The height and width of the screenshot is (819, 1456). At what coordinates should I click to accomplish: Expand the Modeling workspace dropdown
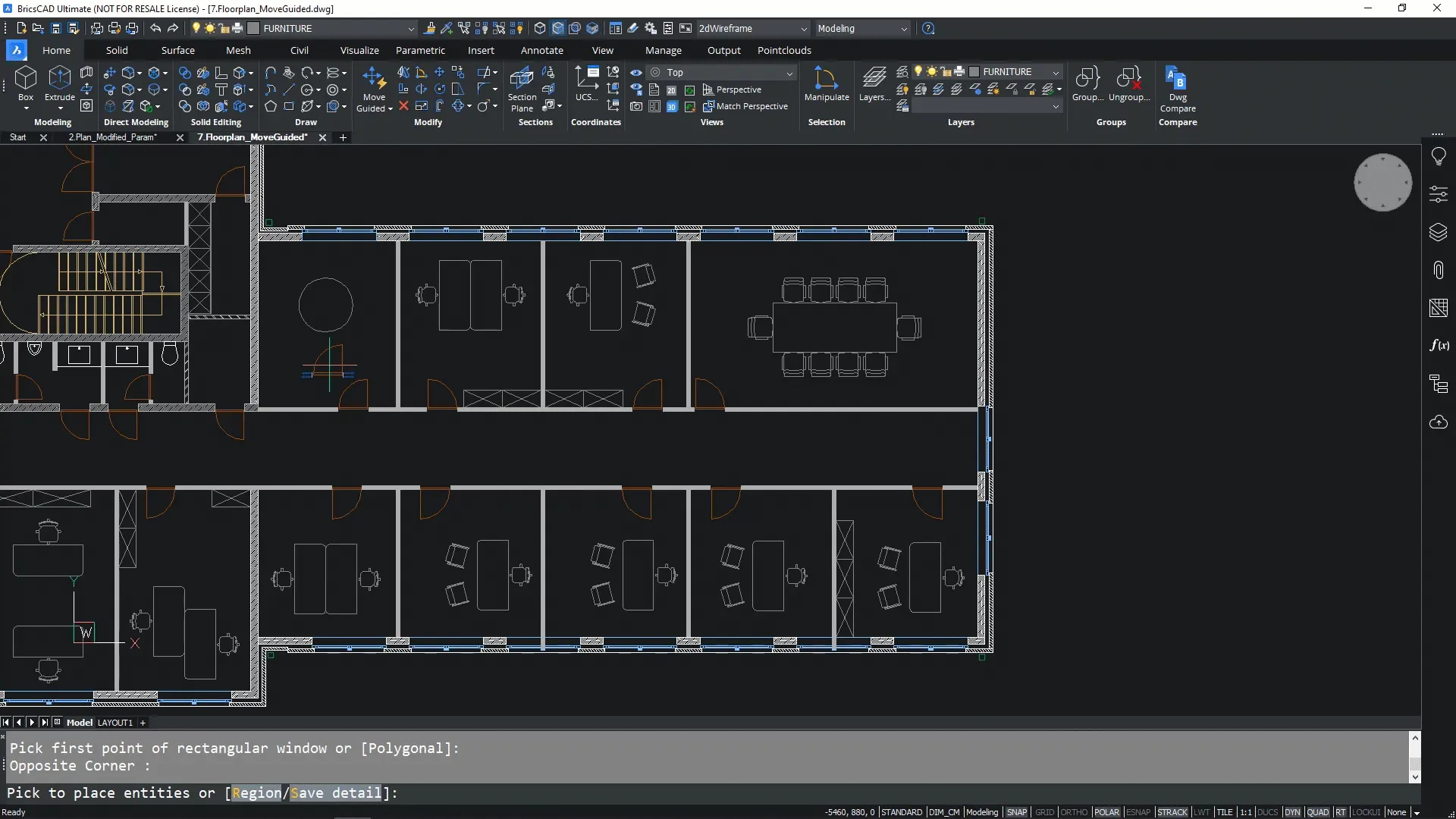tap(903, 29)
